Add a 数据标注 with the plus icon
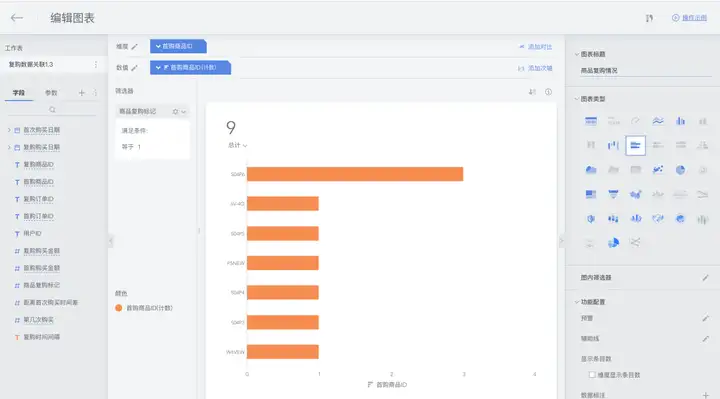 point(705,395)
